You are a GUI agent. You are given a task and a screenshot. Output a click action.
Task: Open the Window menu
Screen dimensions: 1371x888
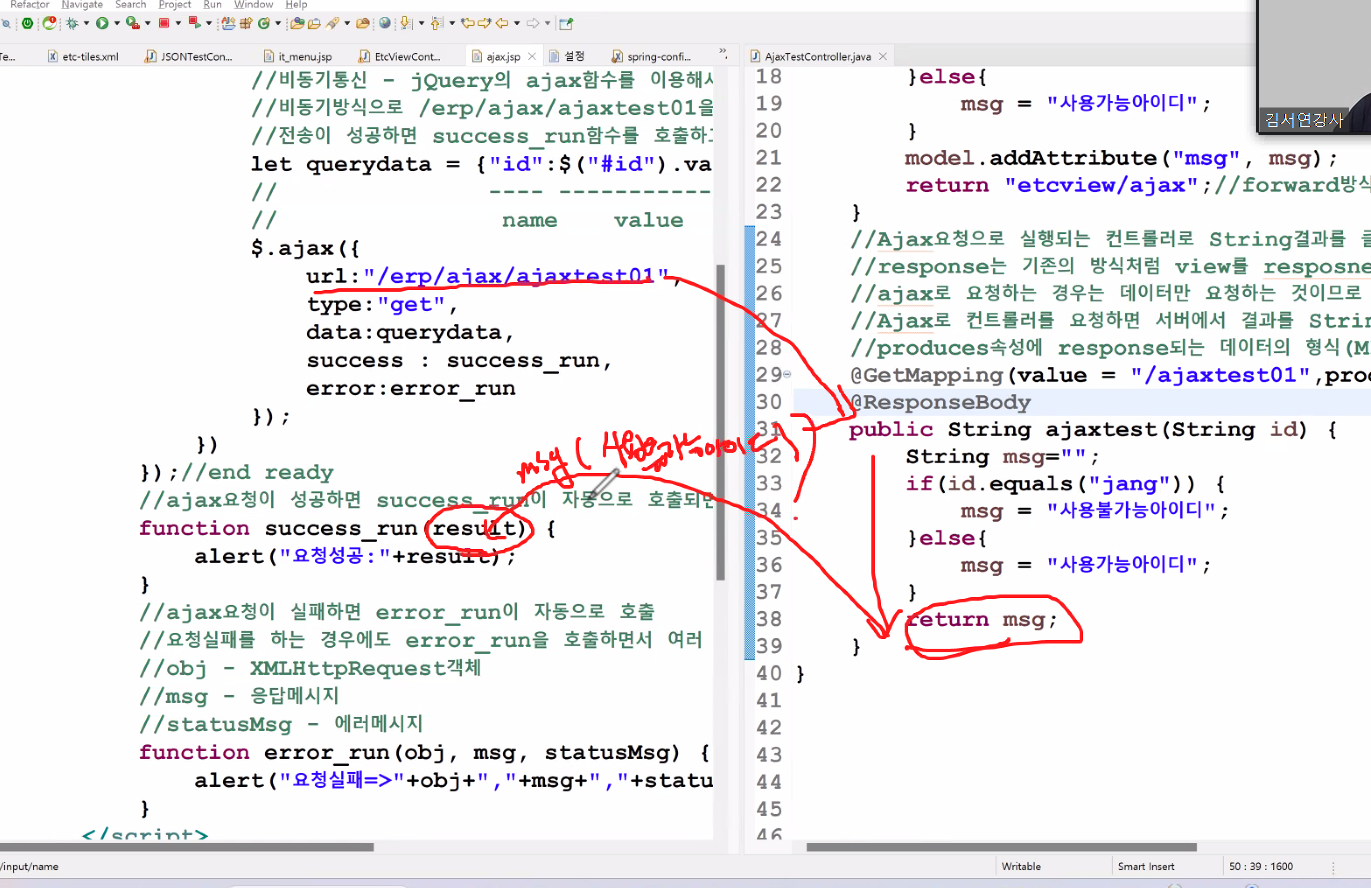(x=253, y=4)
